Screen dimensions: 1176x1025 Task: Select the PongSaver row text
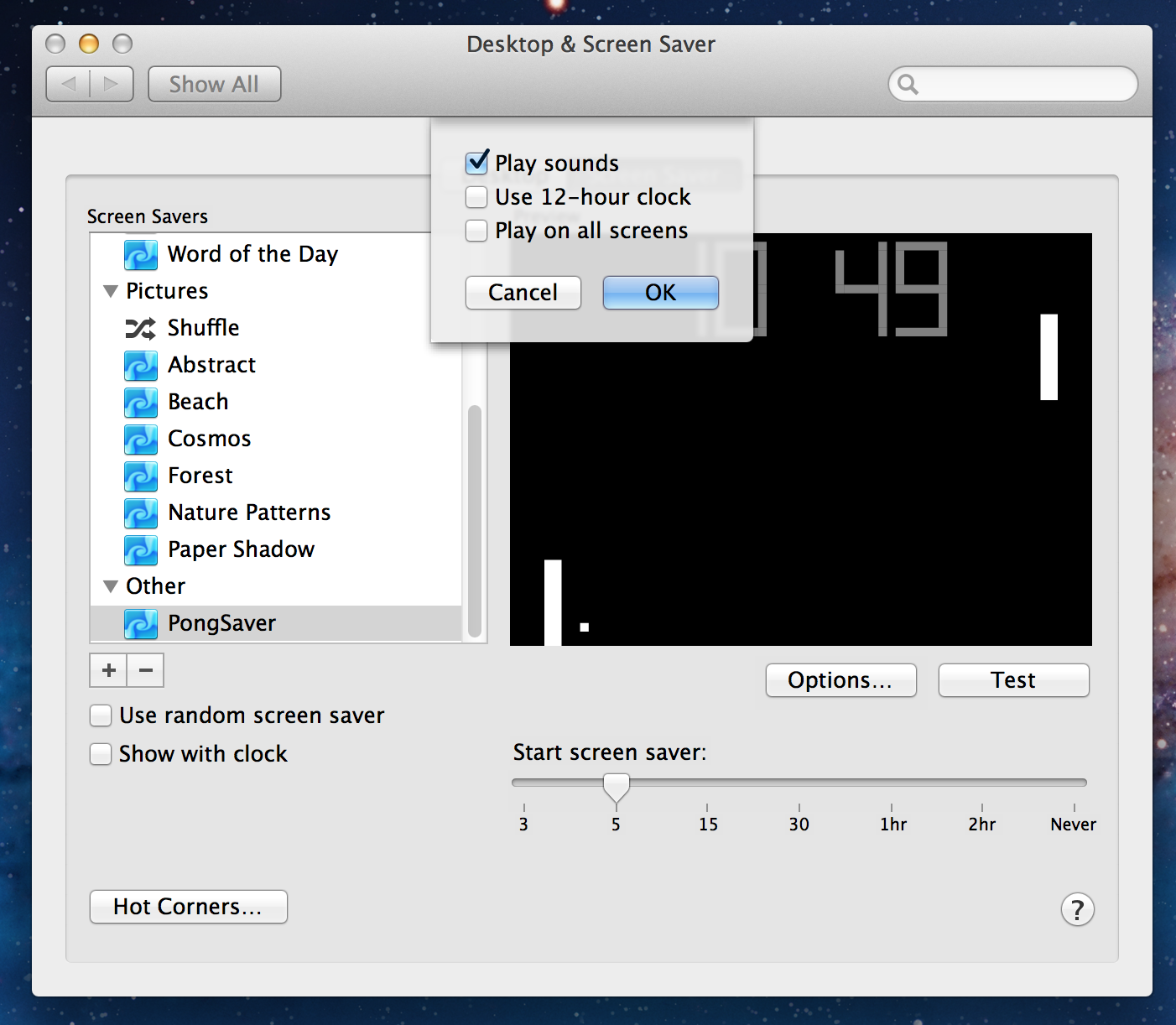[221, 623]
